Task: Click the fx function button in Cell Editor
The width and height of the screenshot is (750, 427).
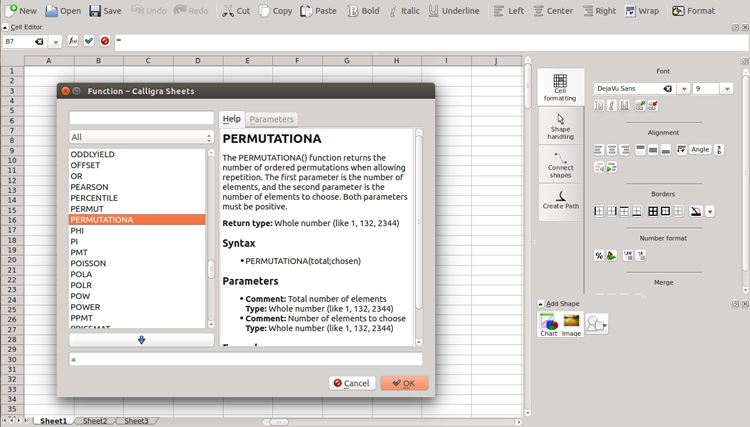Action: 73,41
